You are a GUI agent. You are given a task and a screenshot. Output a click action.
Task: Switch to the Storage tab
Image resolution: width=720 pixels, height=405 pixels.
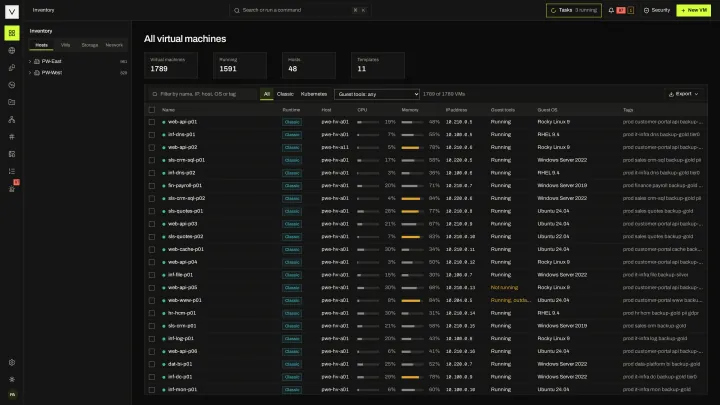point(90,45)
